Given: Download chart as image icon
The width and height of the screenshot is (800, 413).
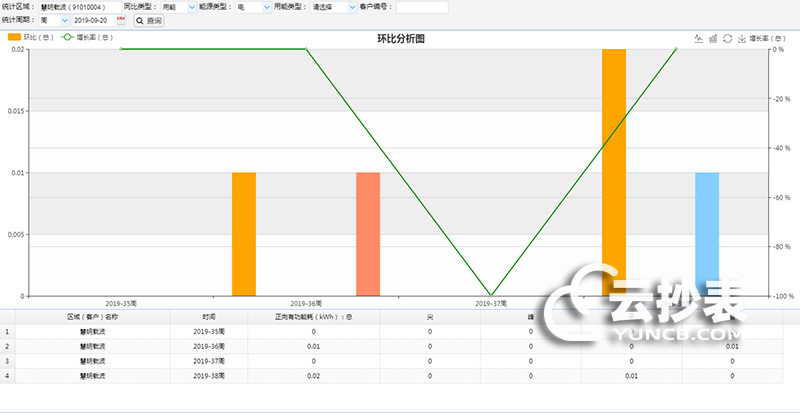Looking at the screenshot, I should coord(741,38).
